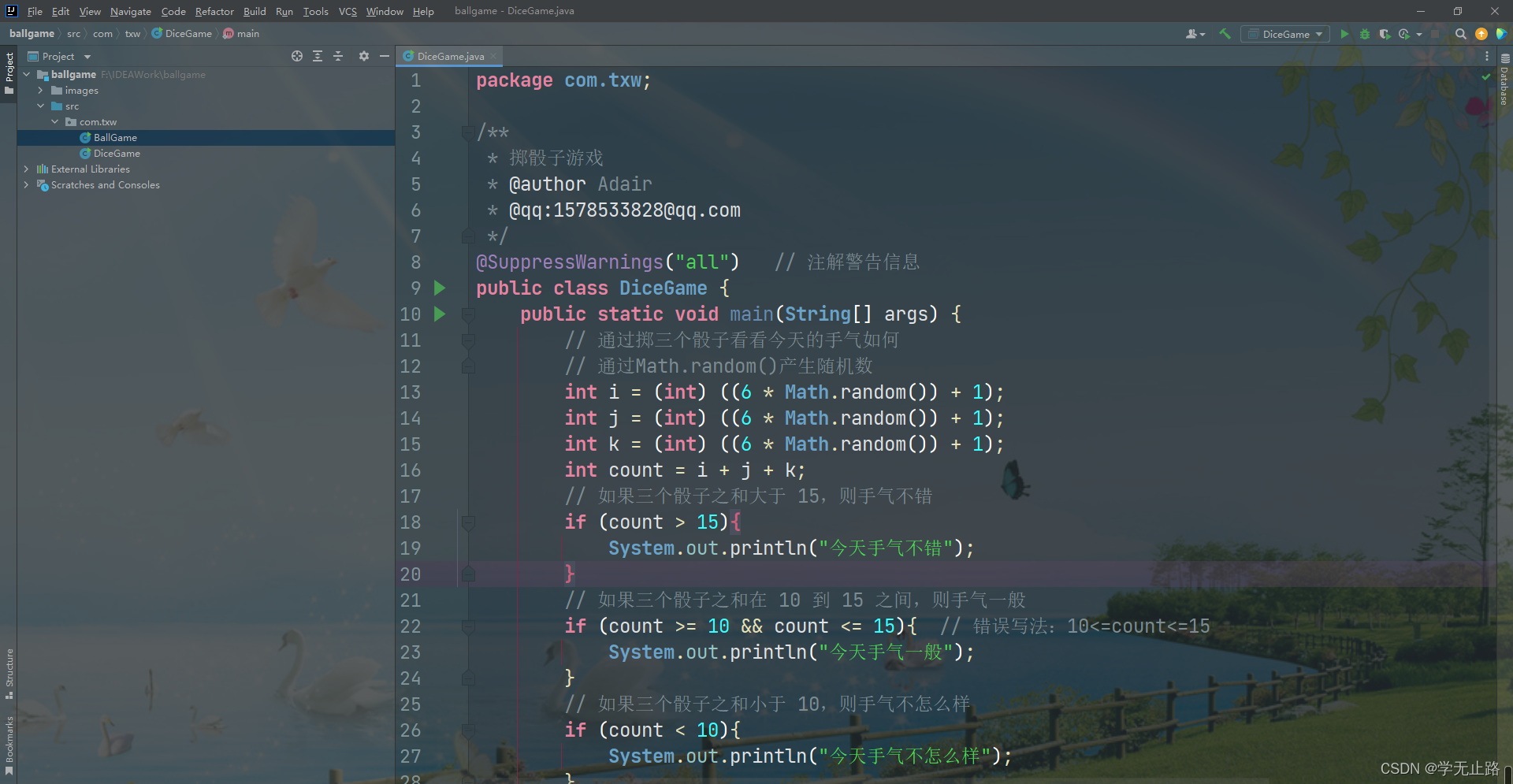Expand External Libraries node
The image size is (1513, 784).
tap(27, 169)
